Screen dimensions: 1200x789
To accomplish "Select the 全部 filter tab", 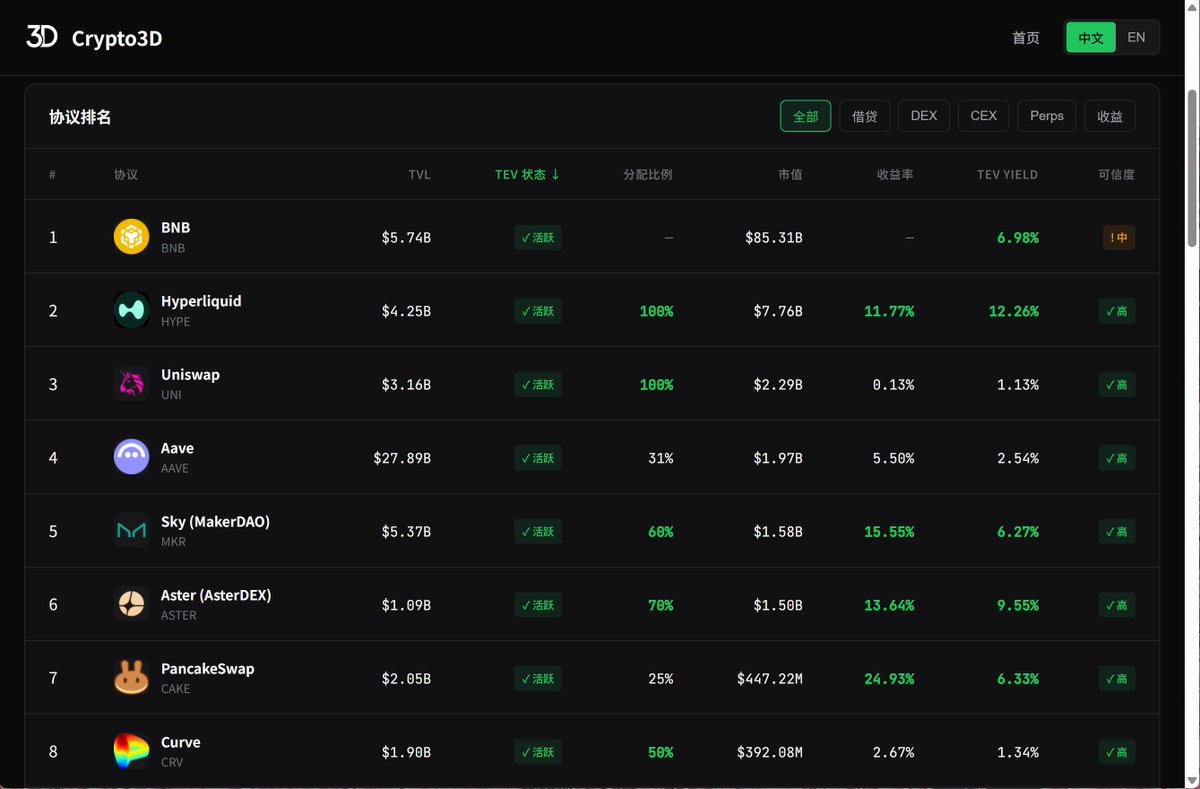I will point(806,116).
